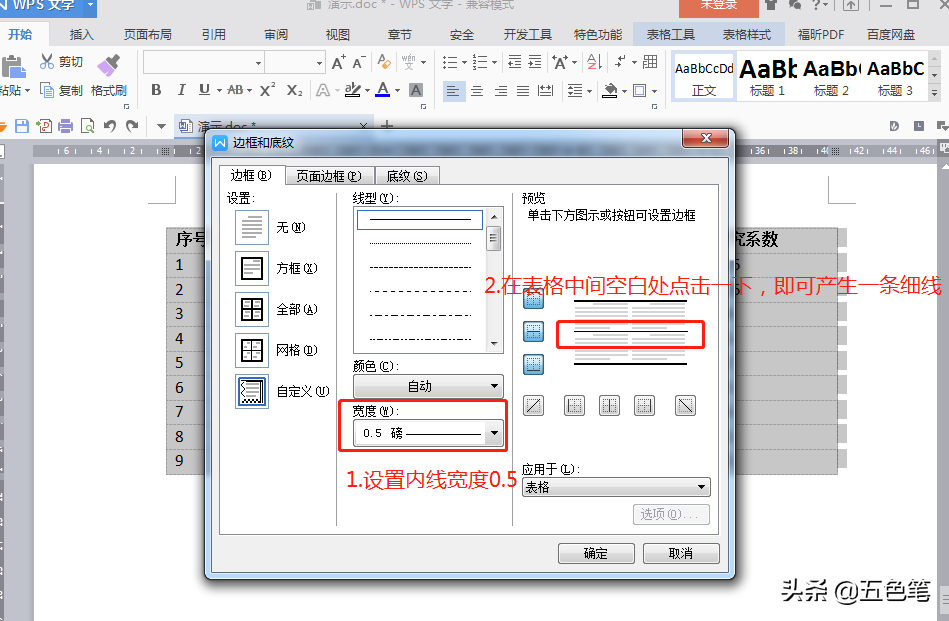The height and width of the screenshot is (621, 949).
Task: Click the sort A-Z icon in ribbon
Action: (594, 62)
